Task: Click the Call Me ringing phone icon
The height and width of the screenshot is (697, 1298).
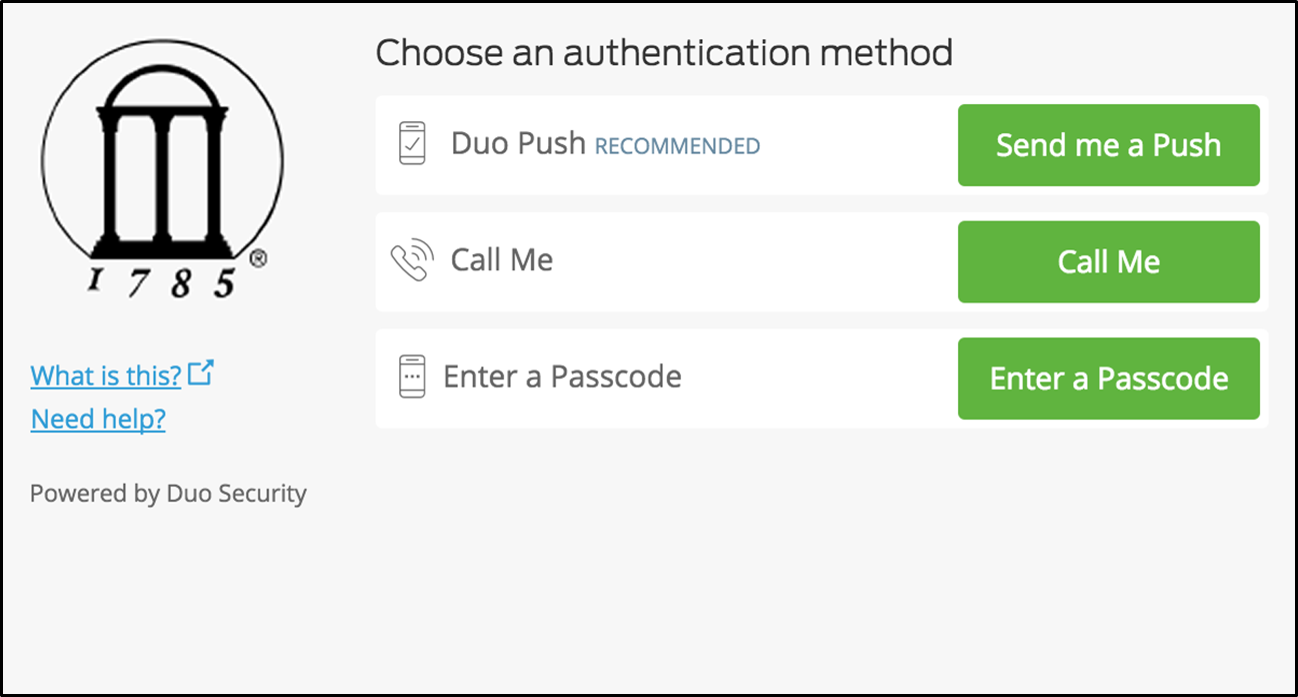Action: click(x=412, y=260)
